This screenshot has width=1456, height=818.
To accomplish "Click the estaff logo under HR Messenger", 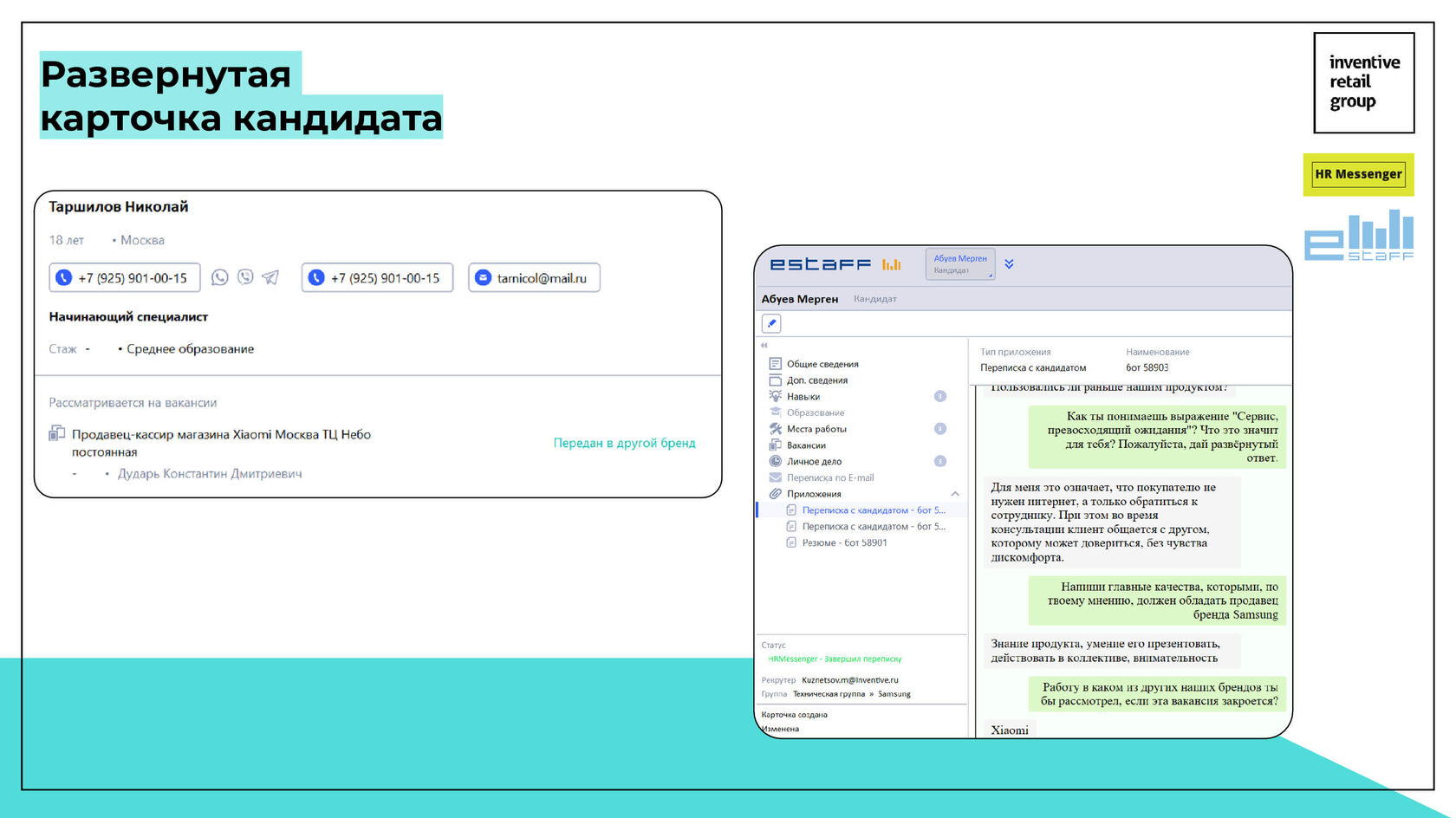I will (1359, 235).
